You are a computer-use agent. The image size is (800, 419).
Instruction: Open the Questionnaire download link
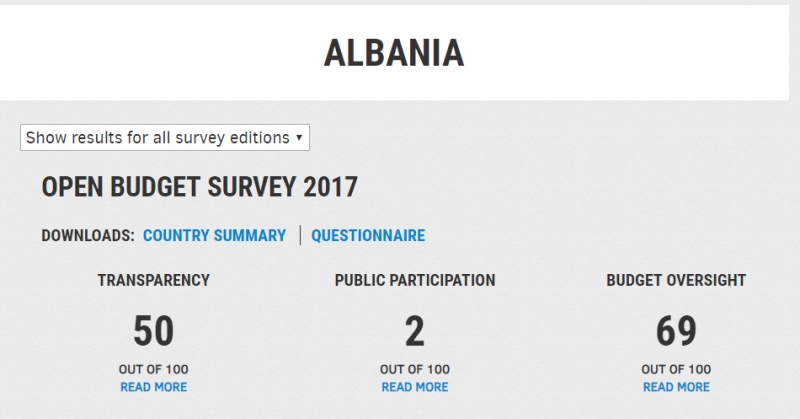point(368,235)
